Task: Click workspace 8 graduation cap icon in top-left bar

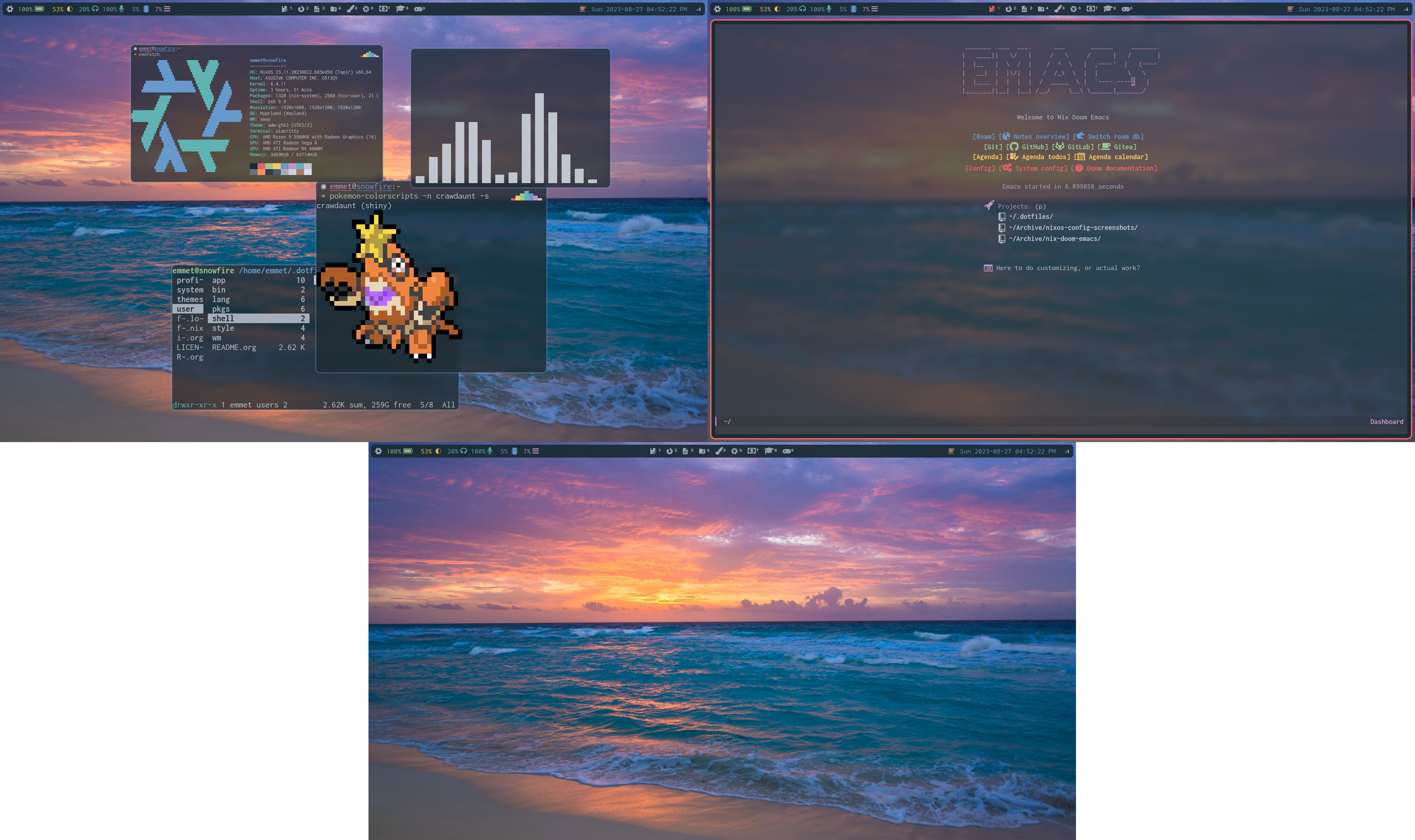Action: [400, 8]
